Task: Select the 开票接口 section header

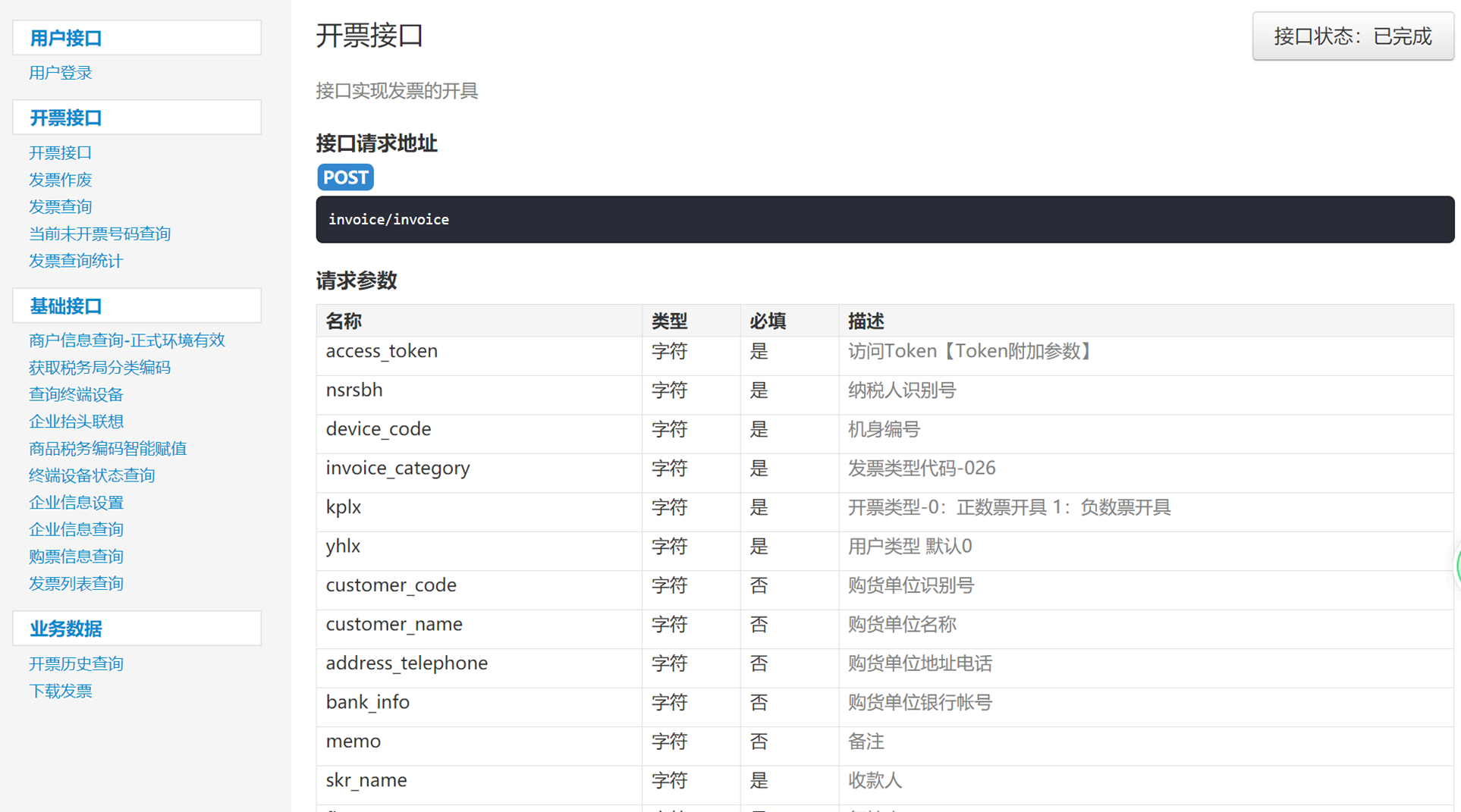Action: point(66,118)
